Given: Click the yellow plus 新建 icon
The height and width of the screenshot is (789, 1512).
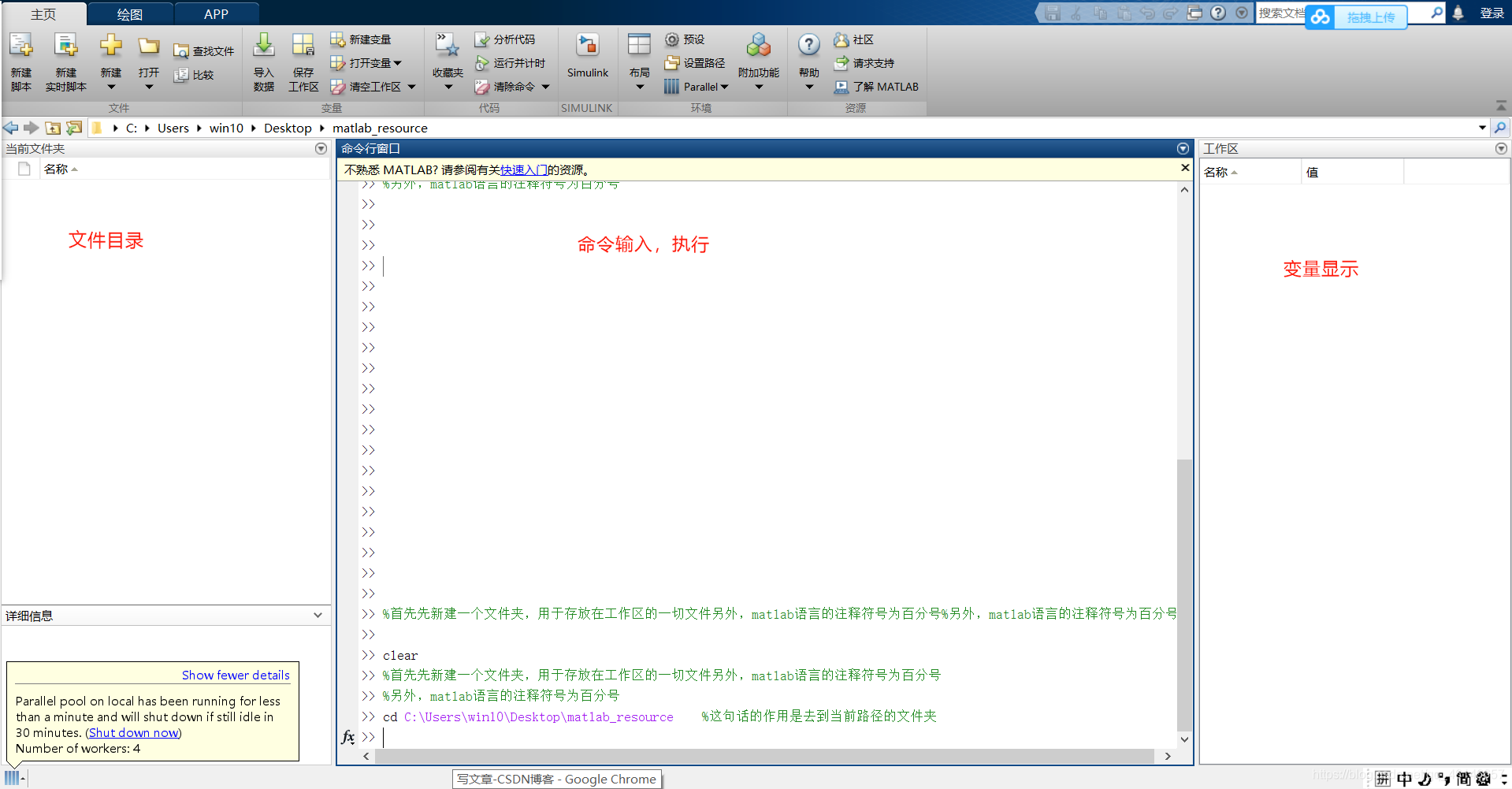Looking at the screenshot, I should 111,45.
